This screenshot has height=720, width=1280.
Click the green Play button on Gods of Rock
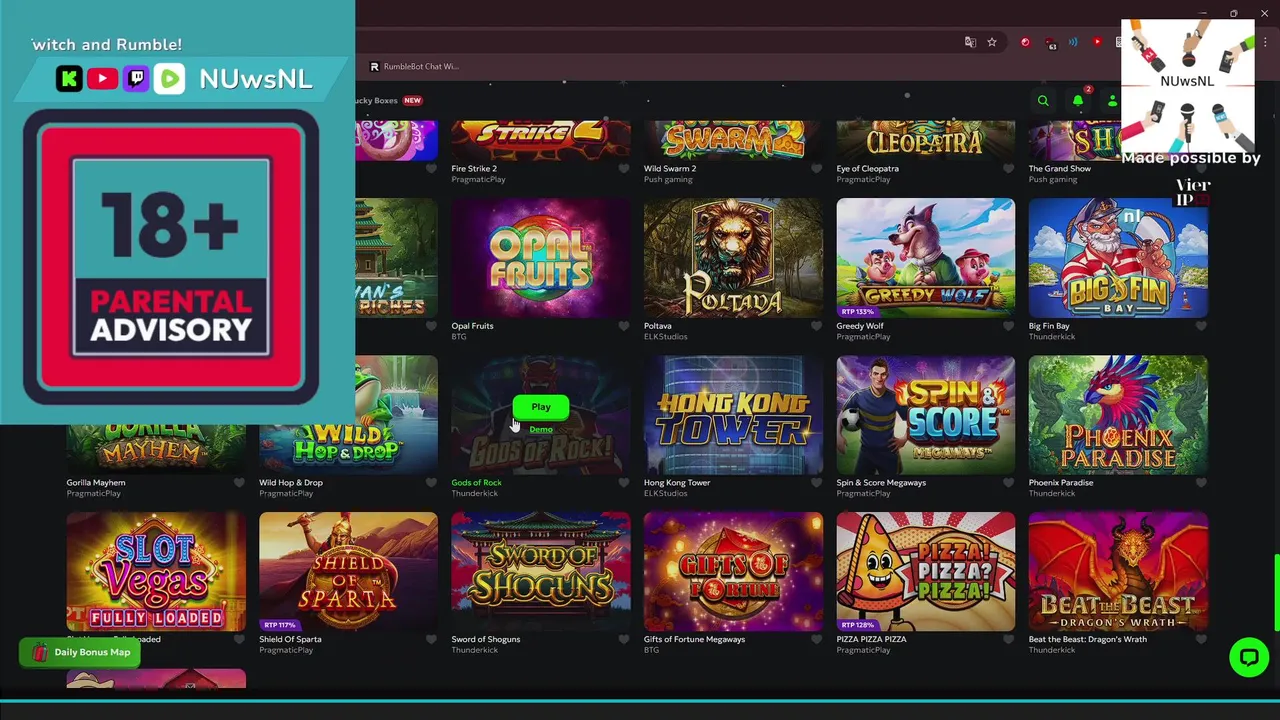(x=541, y=407)
